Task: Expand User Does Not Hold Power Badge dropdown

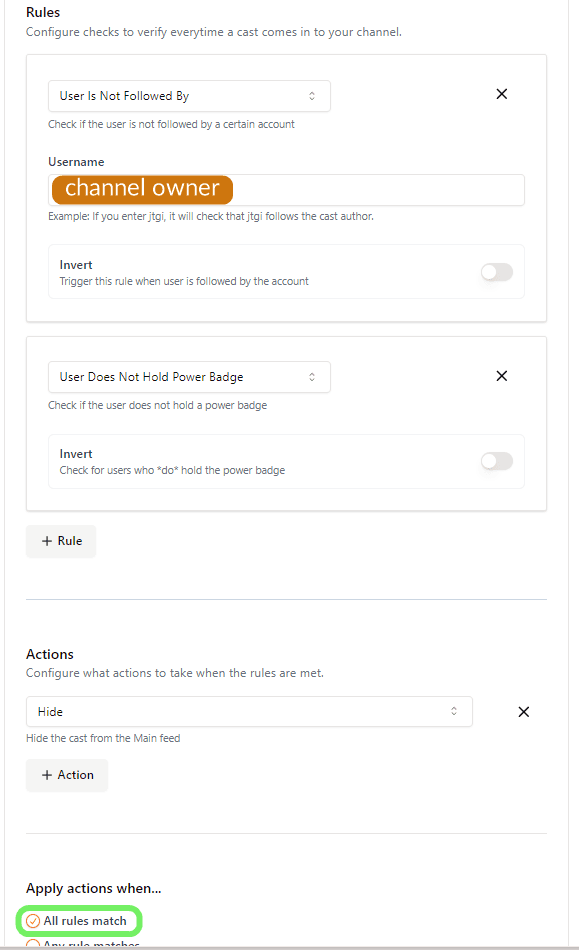Action: coord(190,377)
